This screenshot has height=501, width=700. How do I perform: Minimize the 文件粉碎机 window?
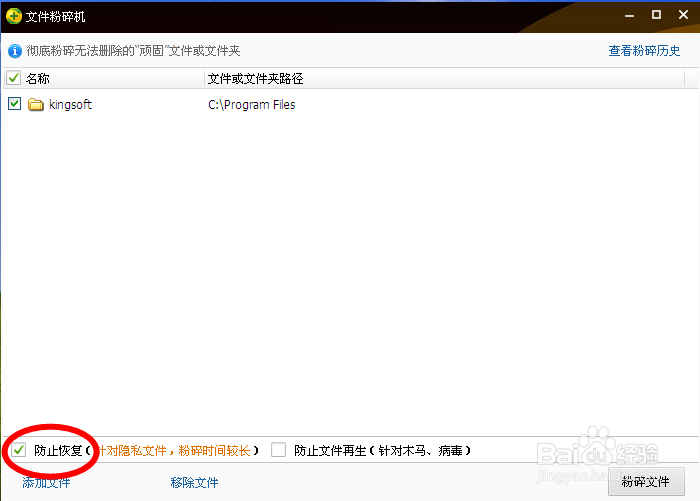coord(629,16)
